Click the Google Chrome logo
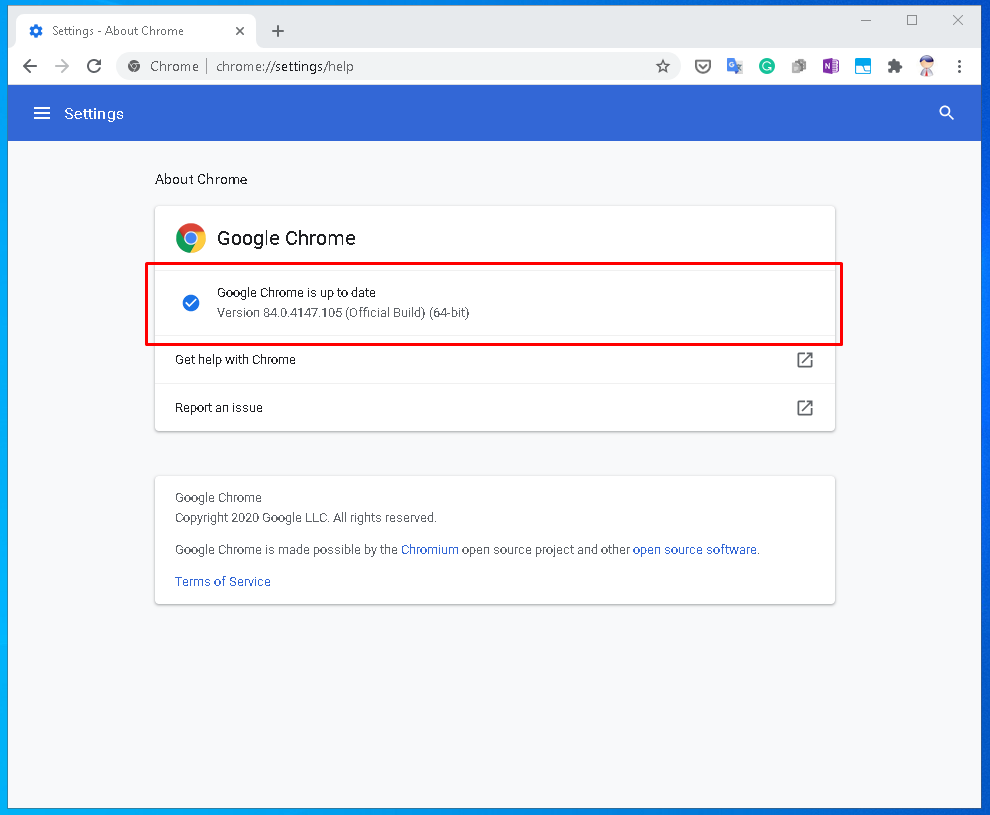The width and height of the screenshot is (990, 815). click(191, 238)
